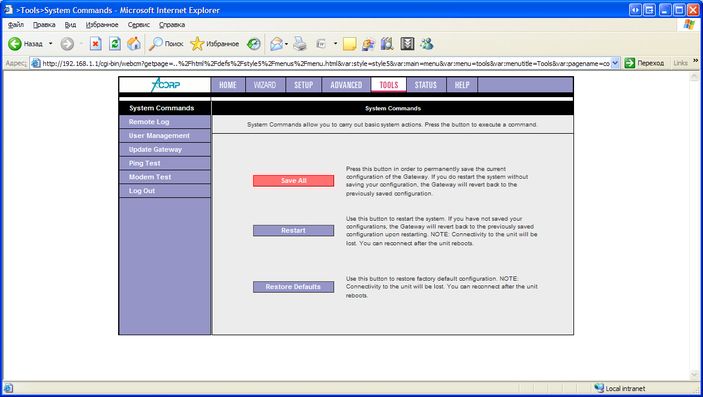Refresh the page with green arrows icon
Screen dimensions: 703x397
(x=115, y=44)
